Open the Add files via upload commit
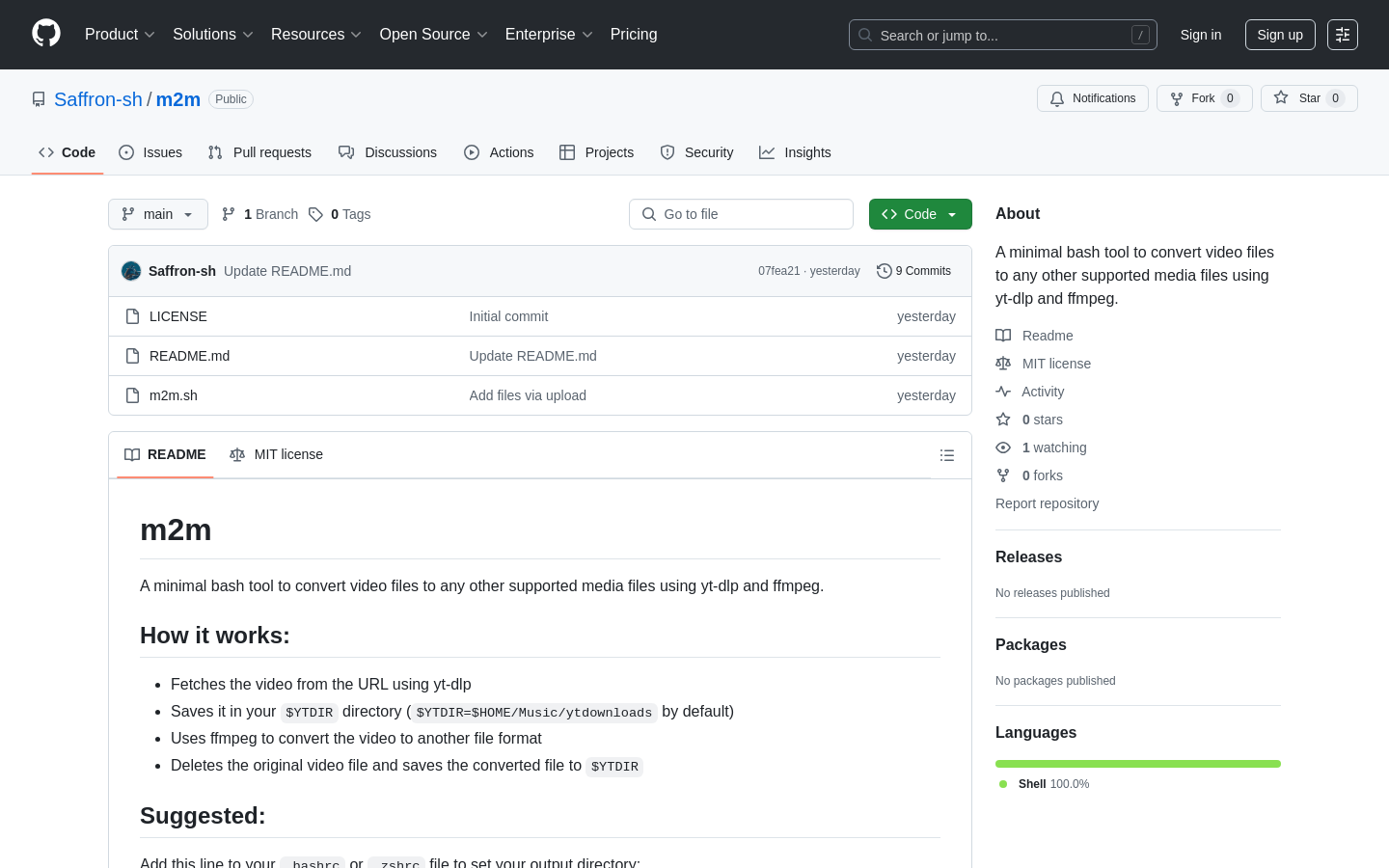1389x868 pixels. click(528, 395)
